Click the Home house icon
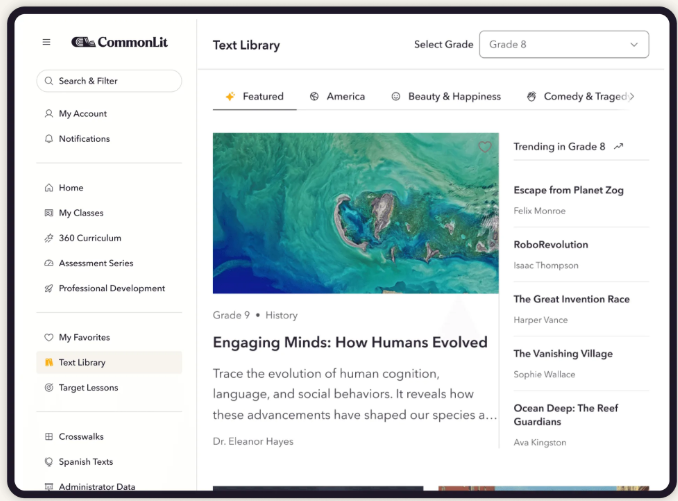Image resolution: width=678 pixels, height=501 pixels. click(x=49, y=188)
